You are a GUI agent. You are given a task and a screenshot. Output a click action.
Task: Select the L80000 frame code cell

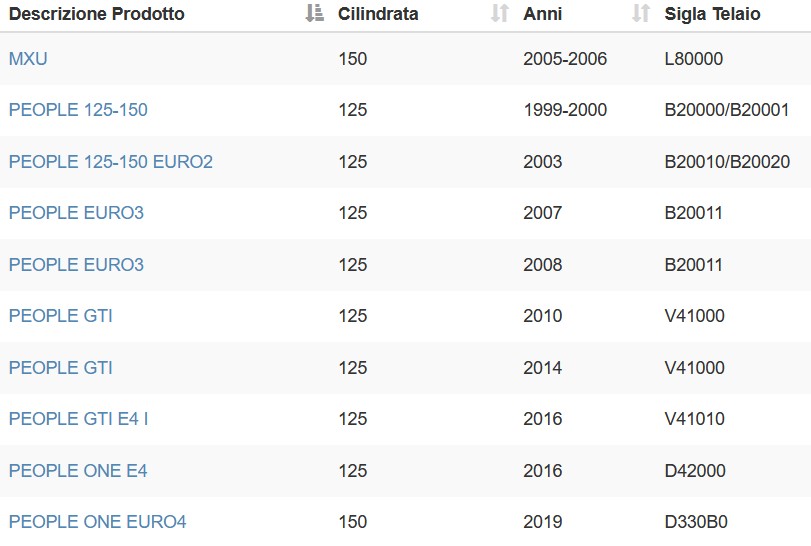click(x=694, y=58)
